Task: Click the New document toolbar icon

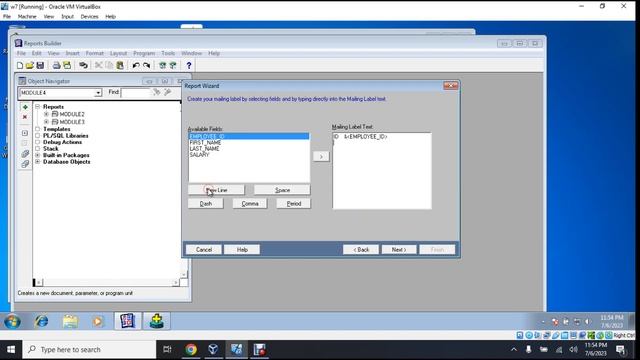Action: [x=20, y=65]
